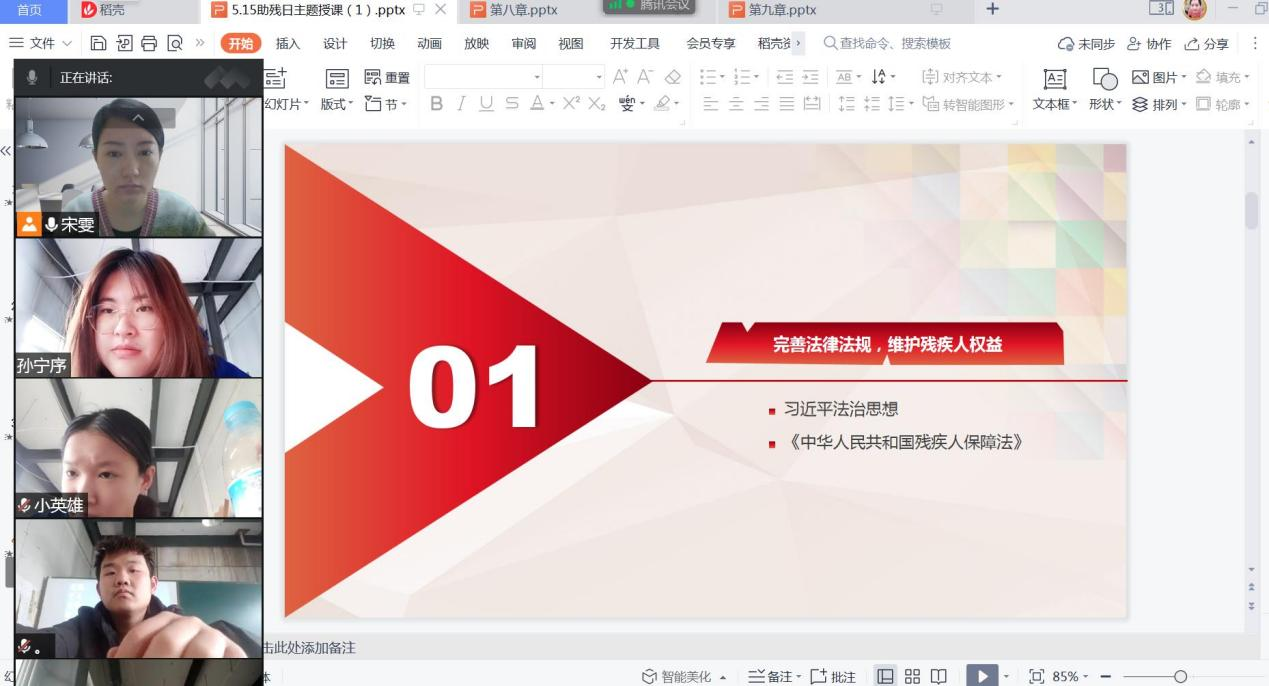Toggle bold formatting

[436, 104]
